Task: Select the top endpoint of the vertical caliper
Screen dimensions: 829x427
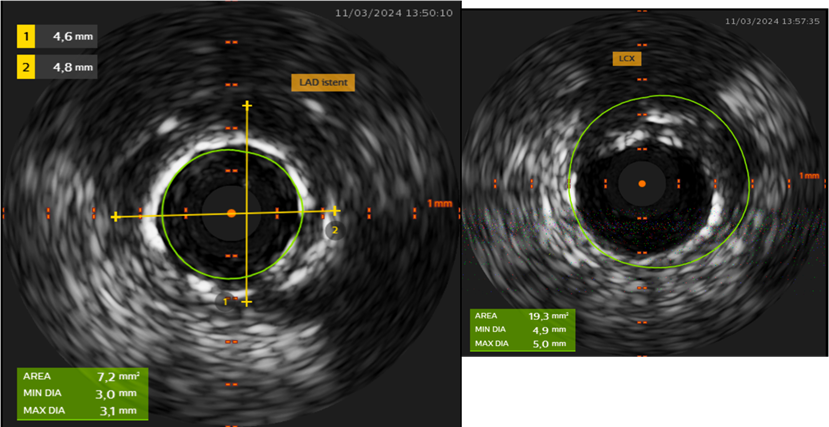Action: 247,104
